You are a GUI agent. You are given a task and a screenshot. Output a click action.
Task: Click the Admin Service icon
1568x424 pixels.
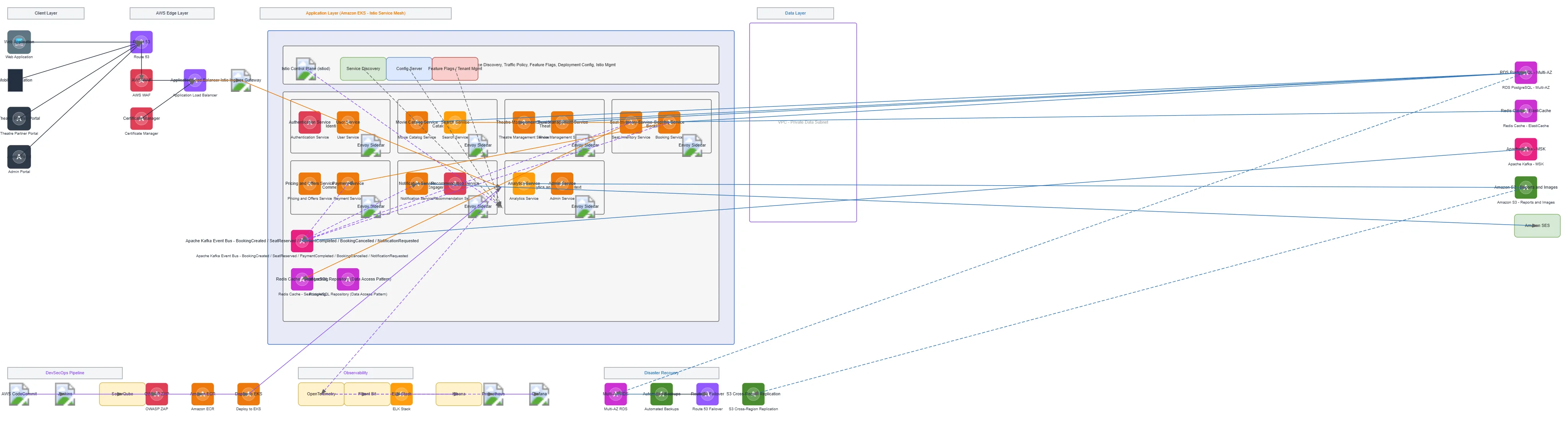(x=562, y=184)
